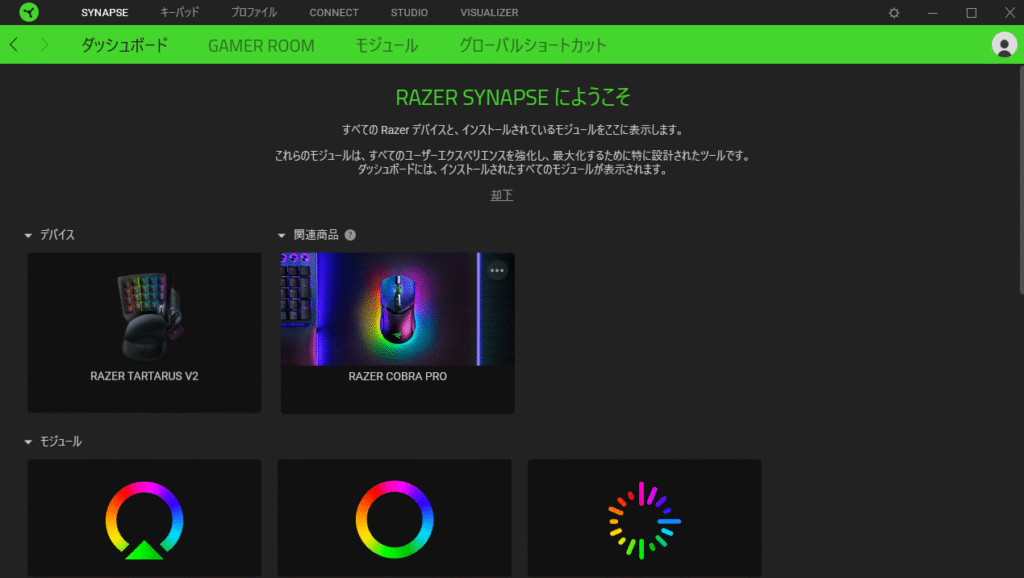Click the help icon beside 関連商品
1024x578 pixels.
pyautogui.click(x=350, y=235)
